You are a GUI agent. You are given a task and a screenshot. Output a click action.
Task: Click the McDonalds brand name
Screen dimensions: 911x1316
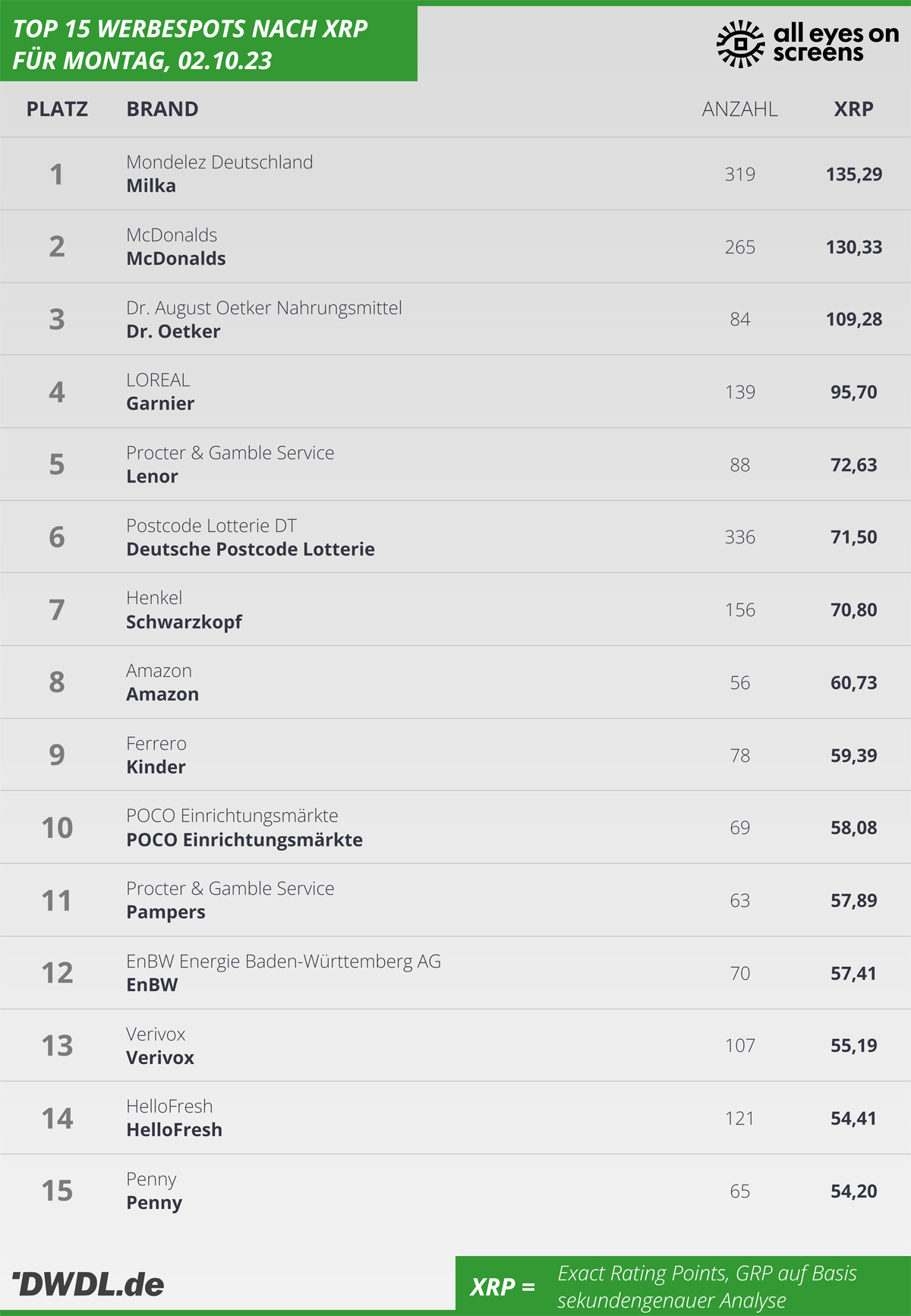pos(176,259)
